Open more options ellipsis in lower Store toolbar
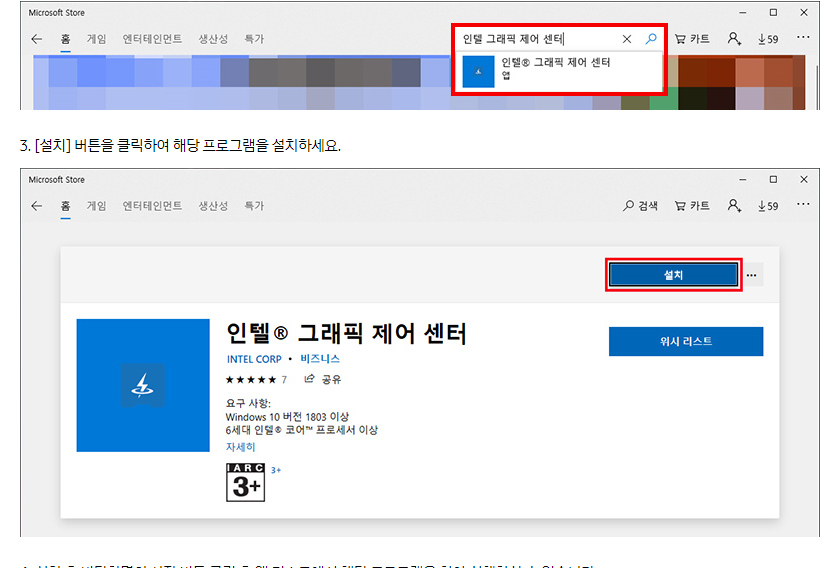Screen dimensions: 836x568 click(803, 204)
